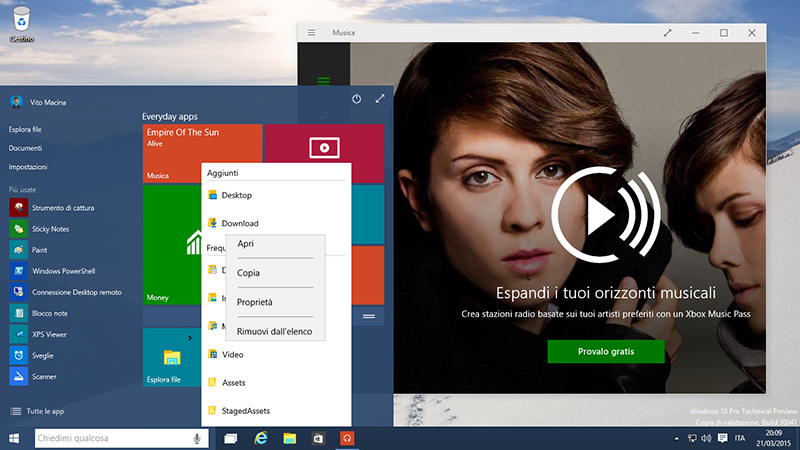Viewport: 800px width, 450px height.
Task: Open Task View on the taskbar
Action: (231, 438)
